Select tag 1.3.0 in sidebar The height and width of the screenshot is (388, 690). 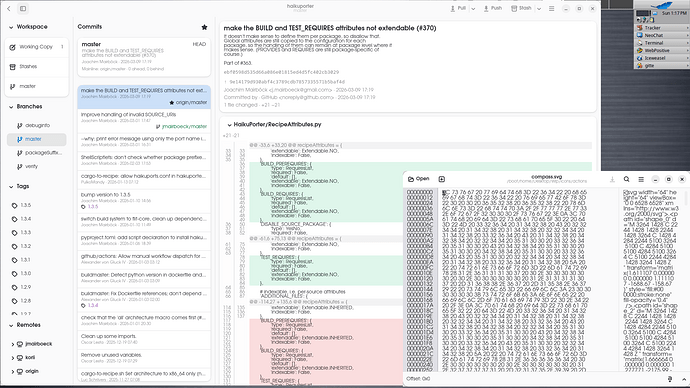(x=37, y=273)
